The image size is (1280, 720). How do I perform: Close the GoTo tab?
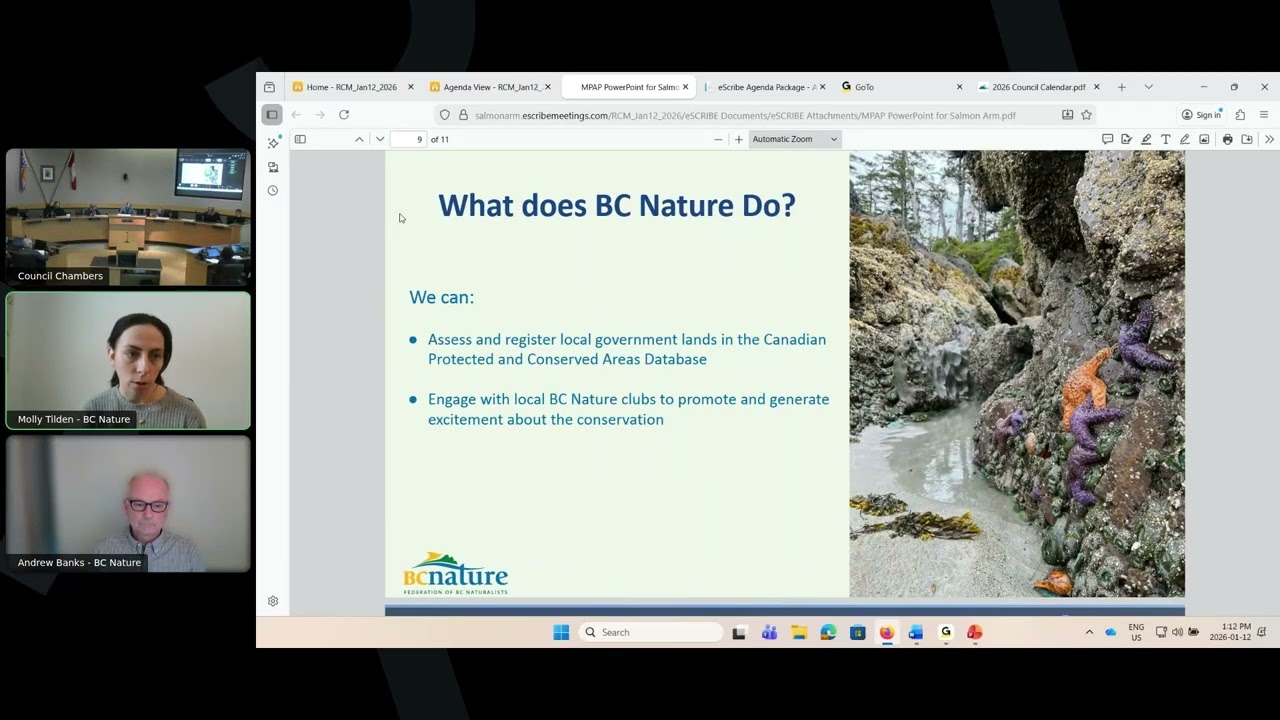pyautogui.click(x=959, y=87)
